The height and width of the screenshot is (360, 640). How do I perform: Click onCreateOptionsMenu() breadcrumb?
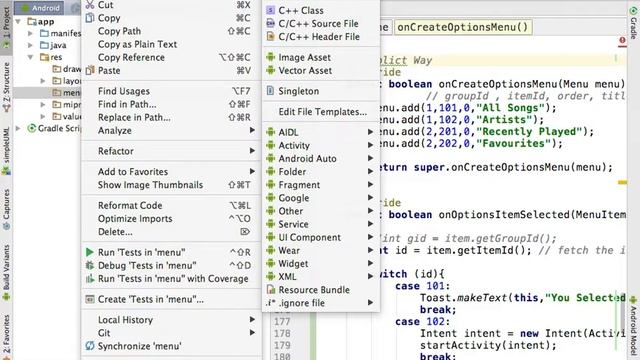(463, 27)
